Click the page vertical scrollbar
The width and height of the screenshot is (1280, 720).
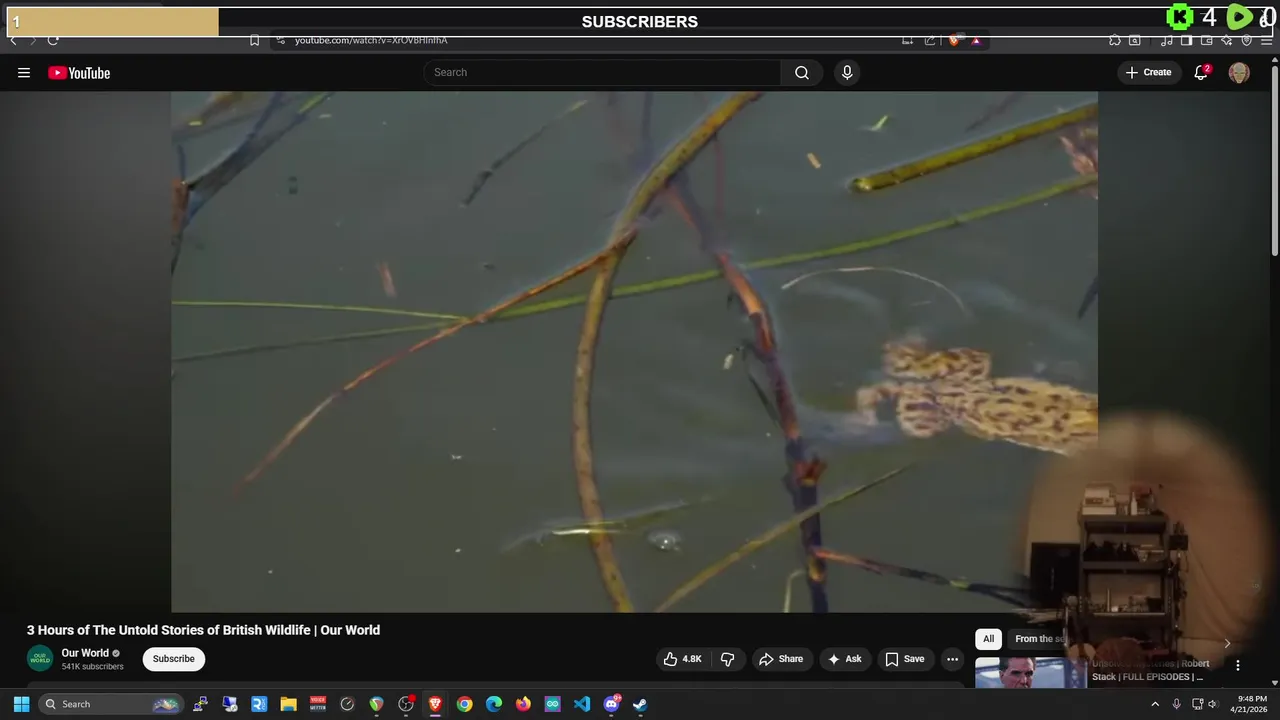tap(1274, 158)
